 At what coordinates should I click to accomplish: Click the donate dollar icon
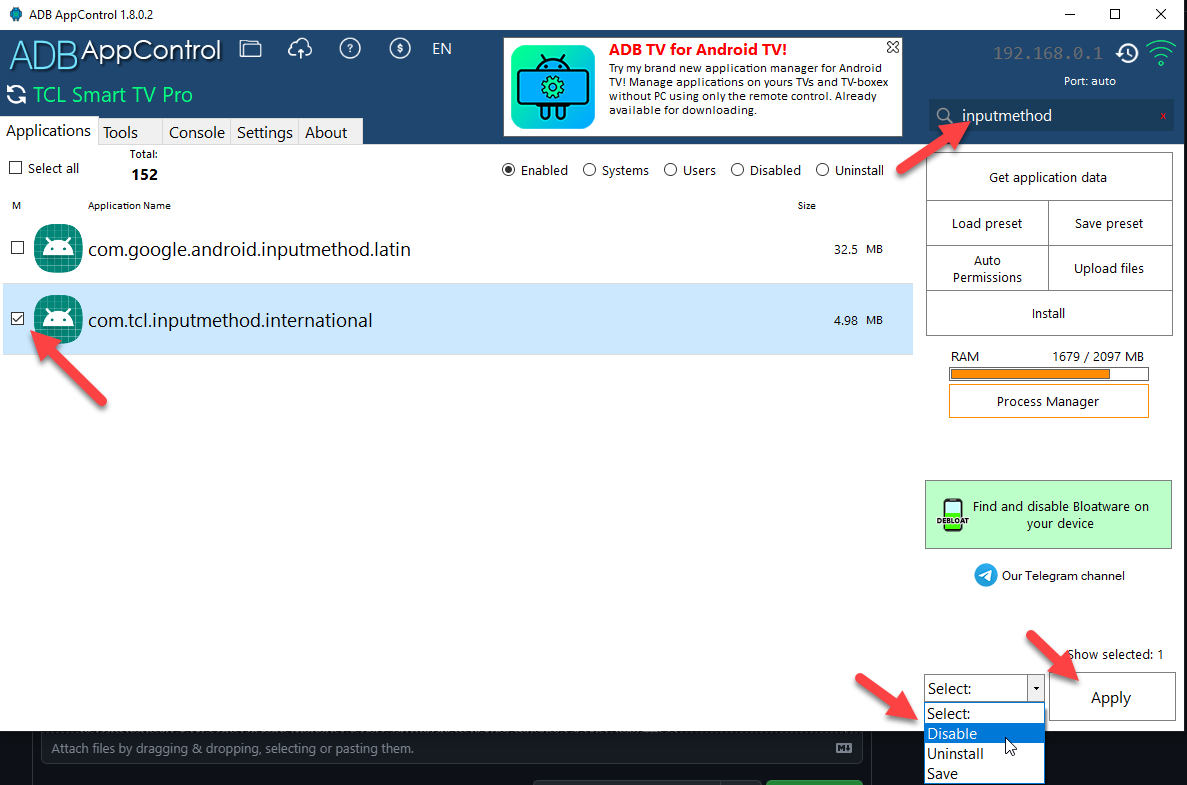pos(400,48)
